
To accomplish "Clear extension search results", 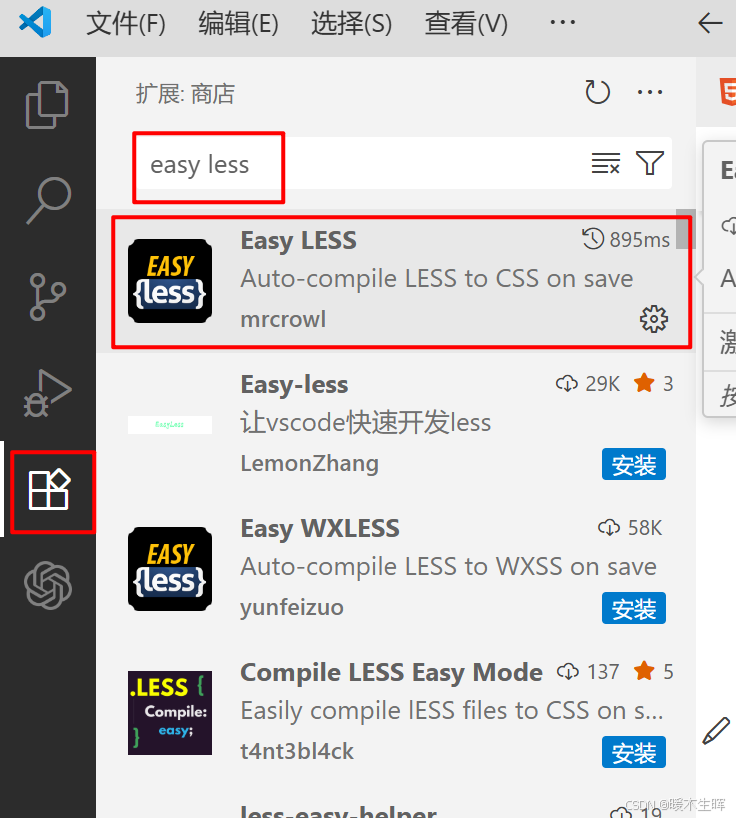I will (606, 163).
